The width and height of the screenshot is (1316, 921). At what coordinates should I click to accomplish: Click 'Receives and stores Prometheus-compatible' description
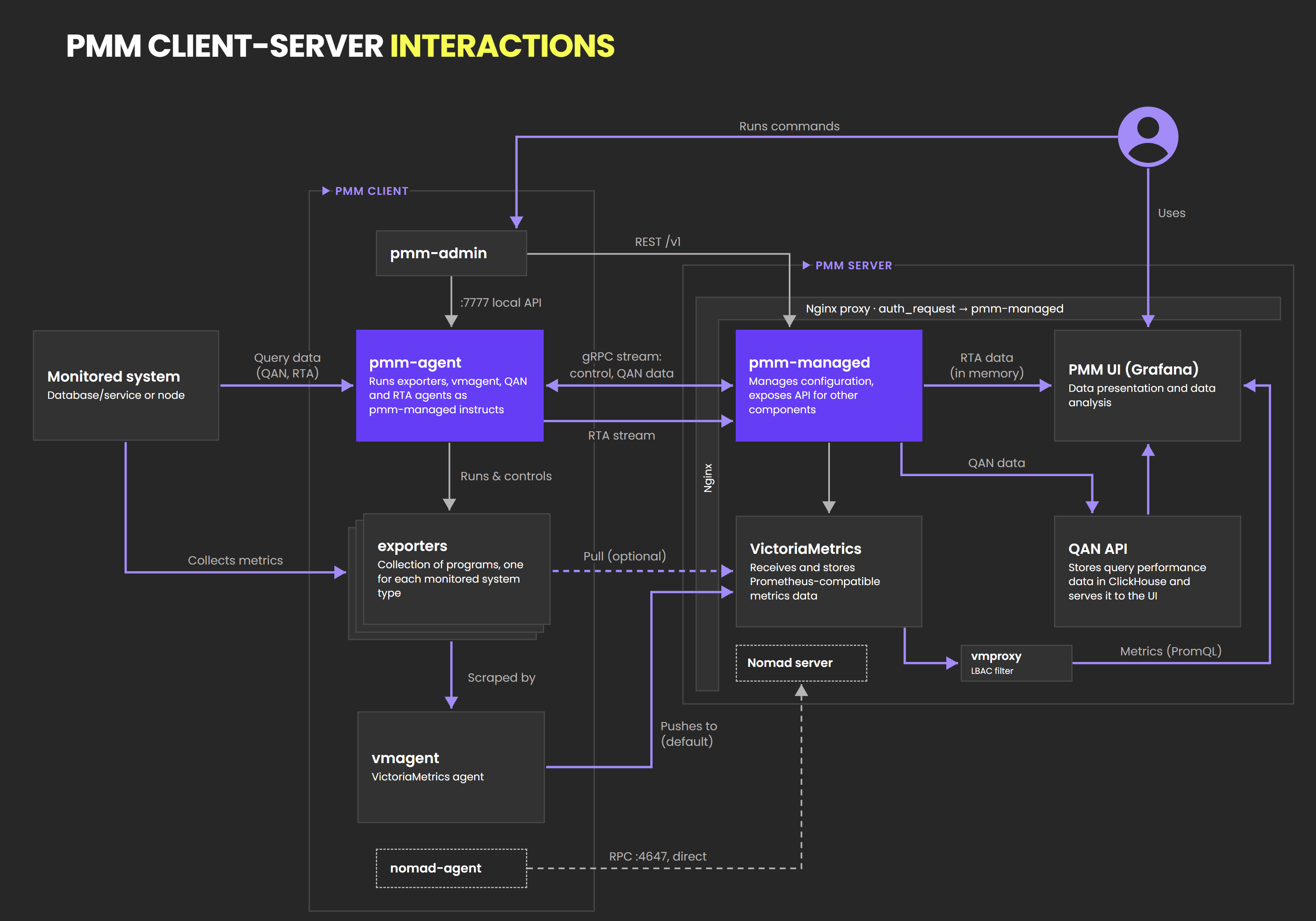(814, 581)
